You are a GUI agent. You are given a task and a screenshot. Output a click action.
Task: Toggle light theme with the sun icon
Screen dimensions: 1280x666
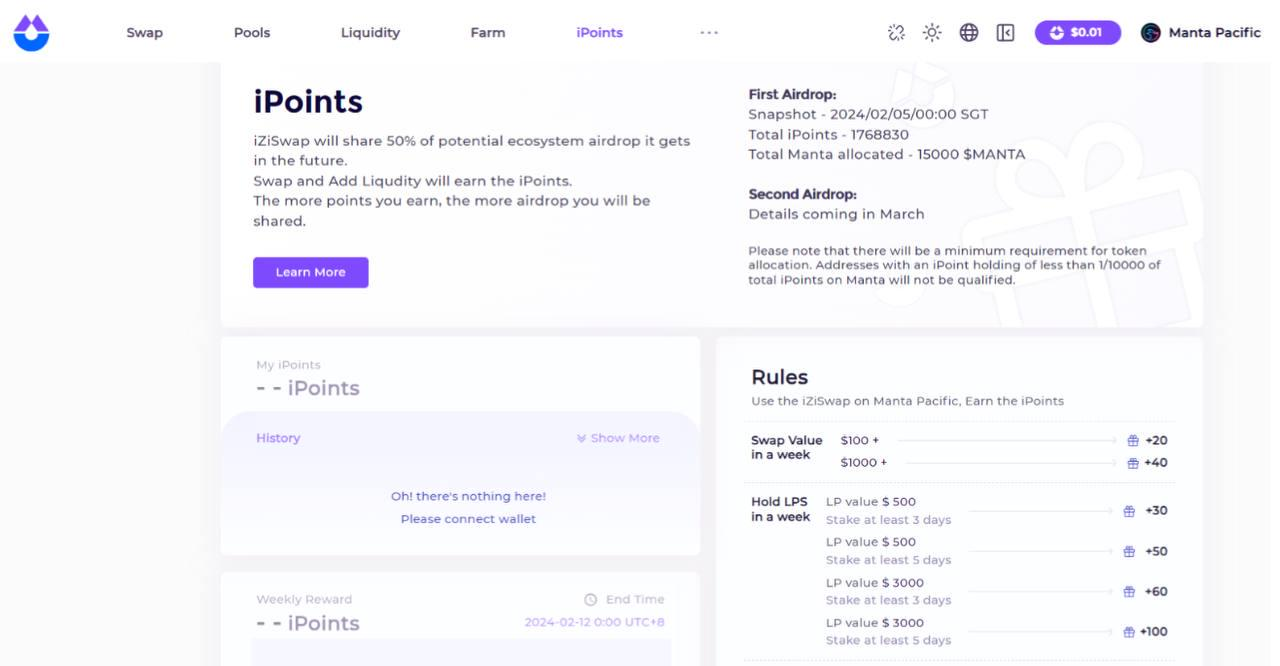click(x=932, y=33)
